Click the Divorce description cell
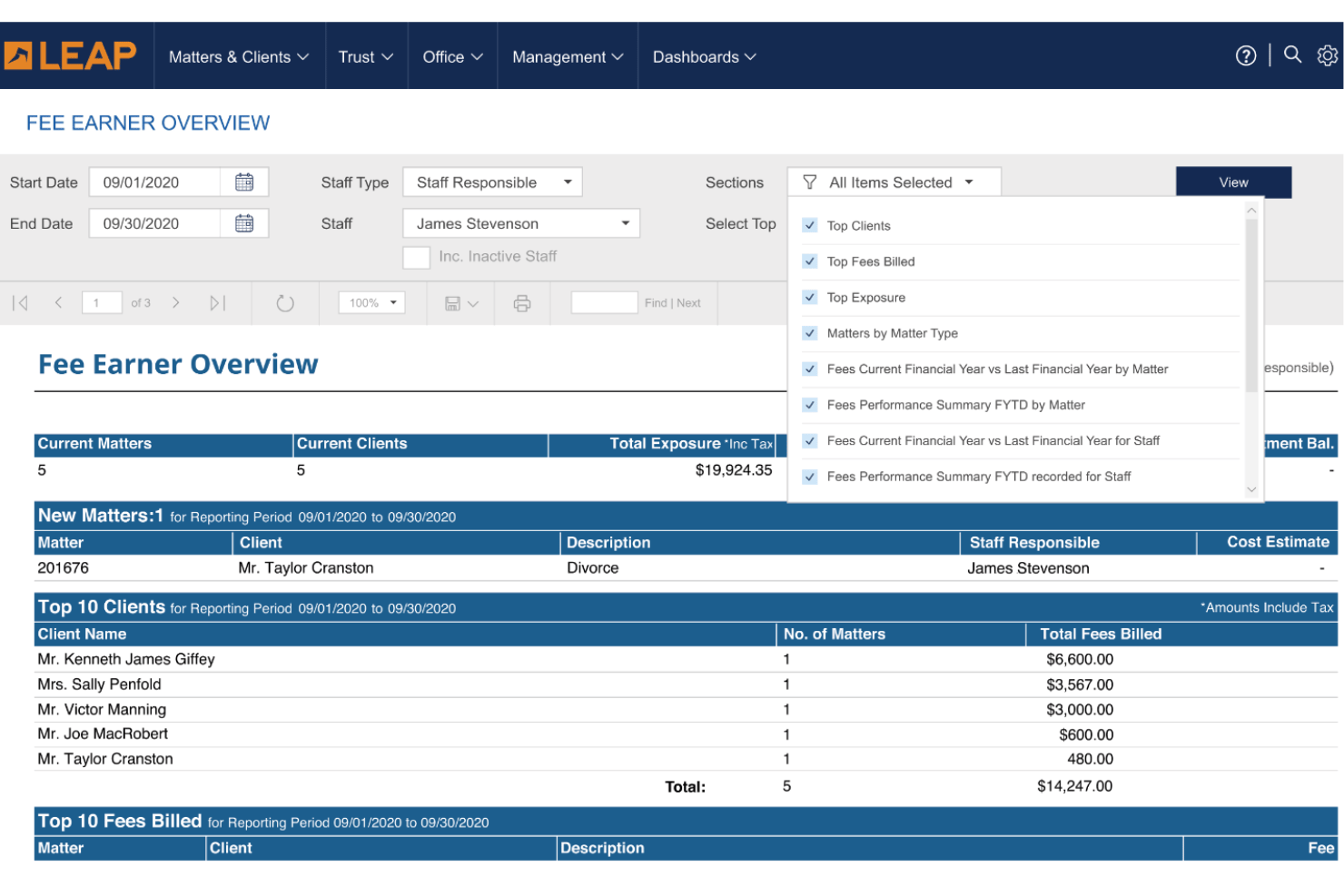The image size is (1344, 896). [x=593, y=568]
